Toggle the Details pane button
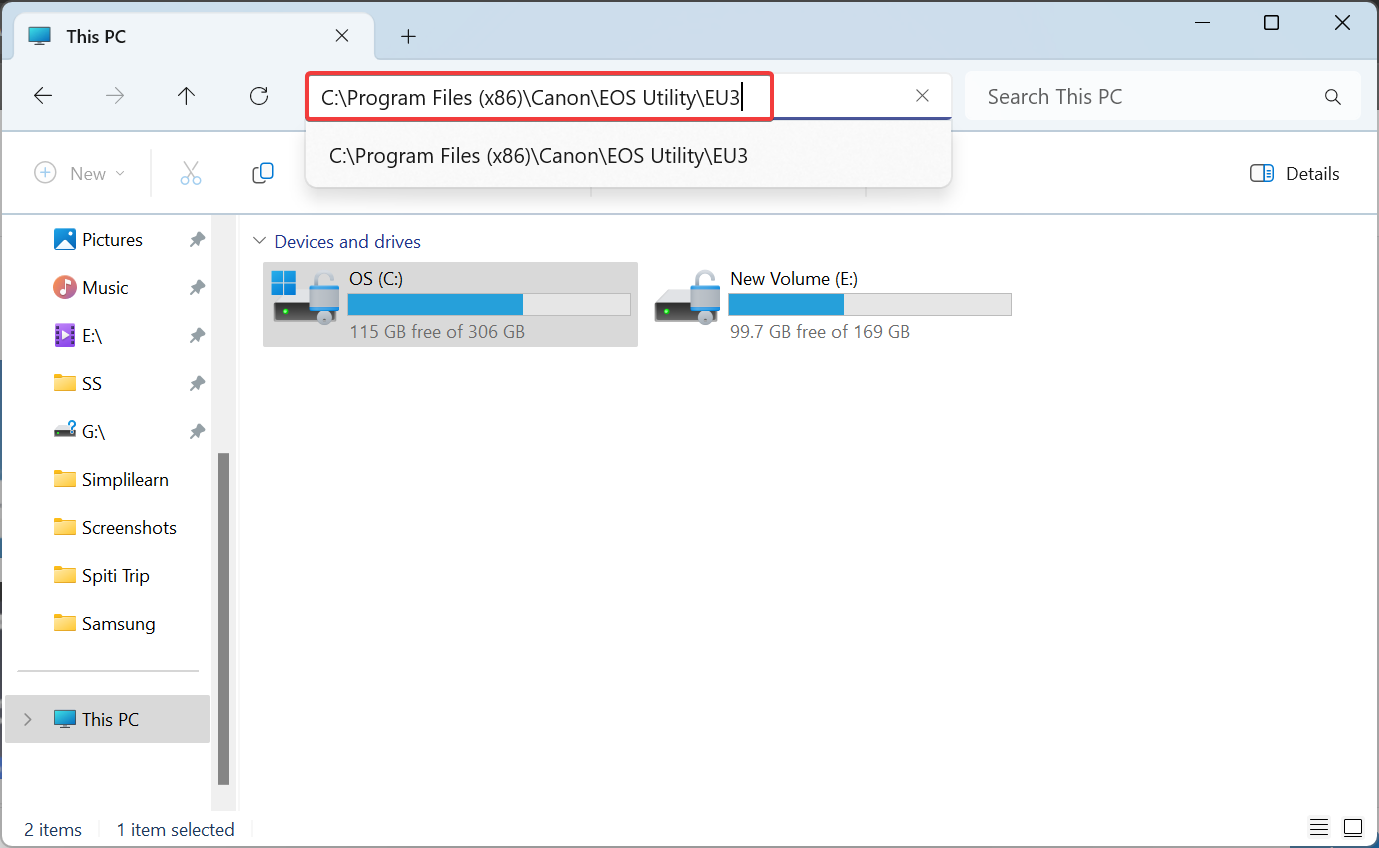1379x848 pixels. click(x=1294, y=173)
